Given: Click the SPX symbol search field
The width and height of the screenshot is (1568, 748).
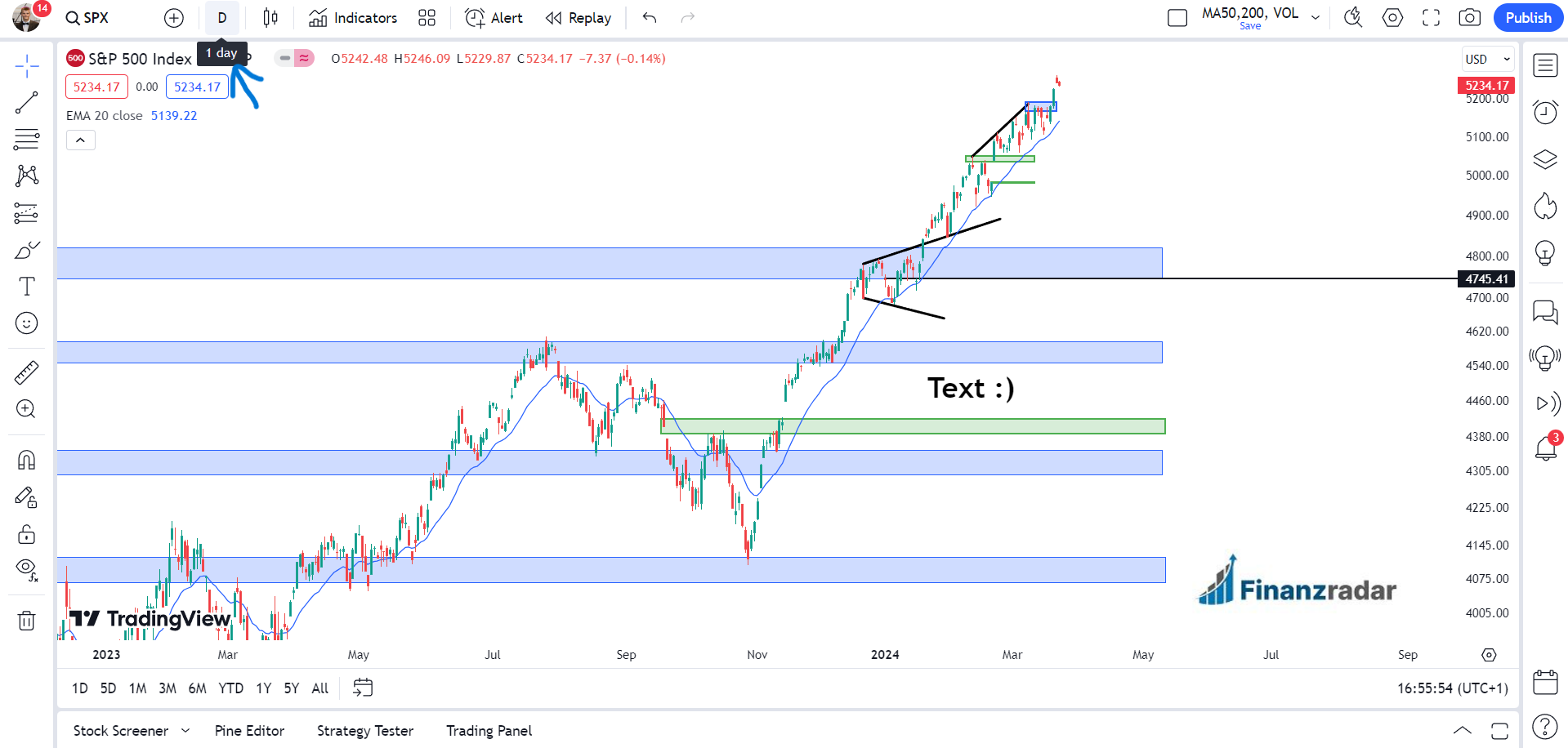Looking at the screenshot, I should pyautogui.click(x=88, y=18).
